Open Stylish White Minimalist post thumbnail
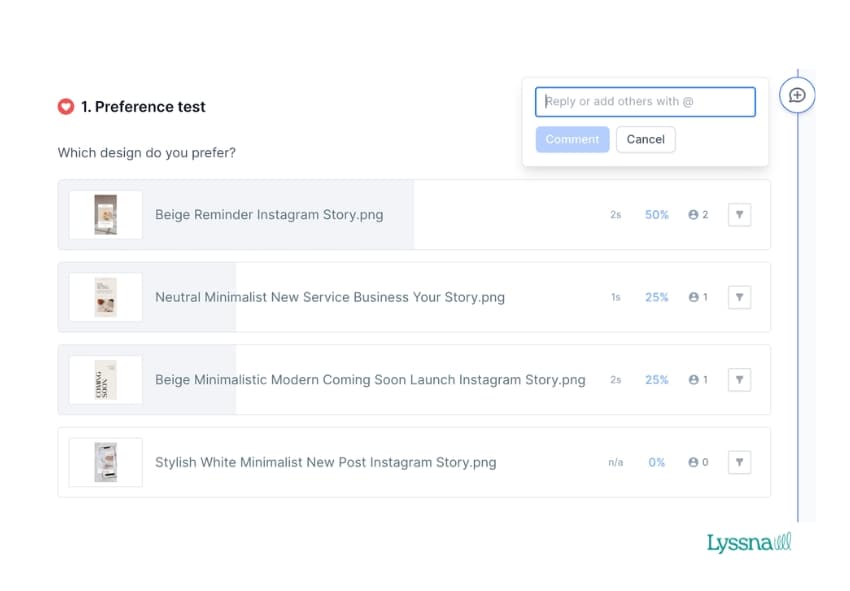The height and width of the screenshot is (591, 850). point(105,462)
